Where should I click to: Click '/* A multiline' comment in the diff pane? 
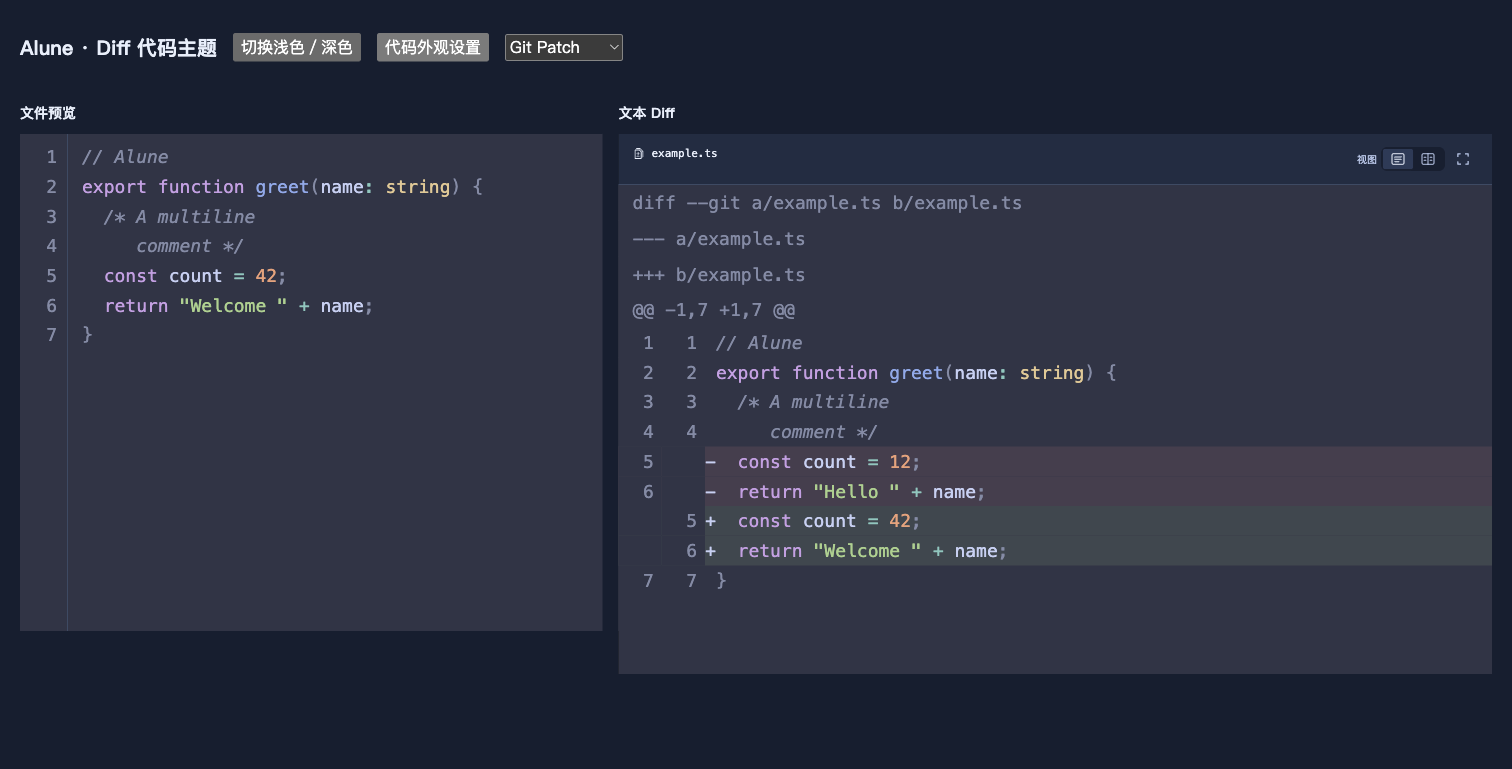[813, 402]
